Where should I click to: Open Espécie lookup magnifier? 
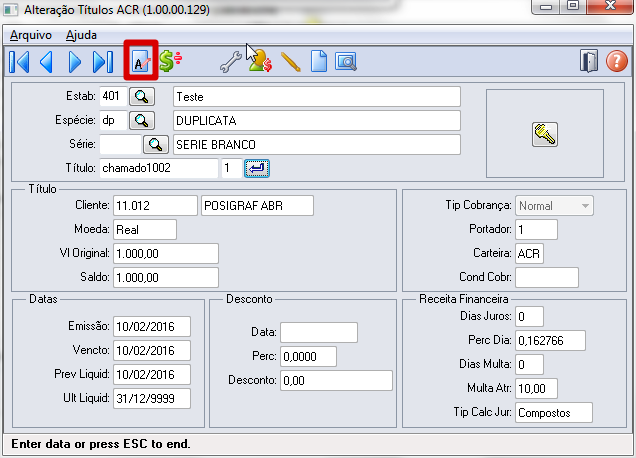[142, 120]
